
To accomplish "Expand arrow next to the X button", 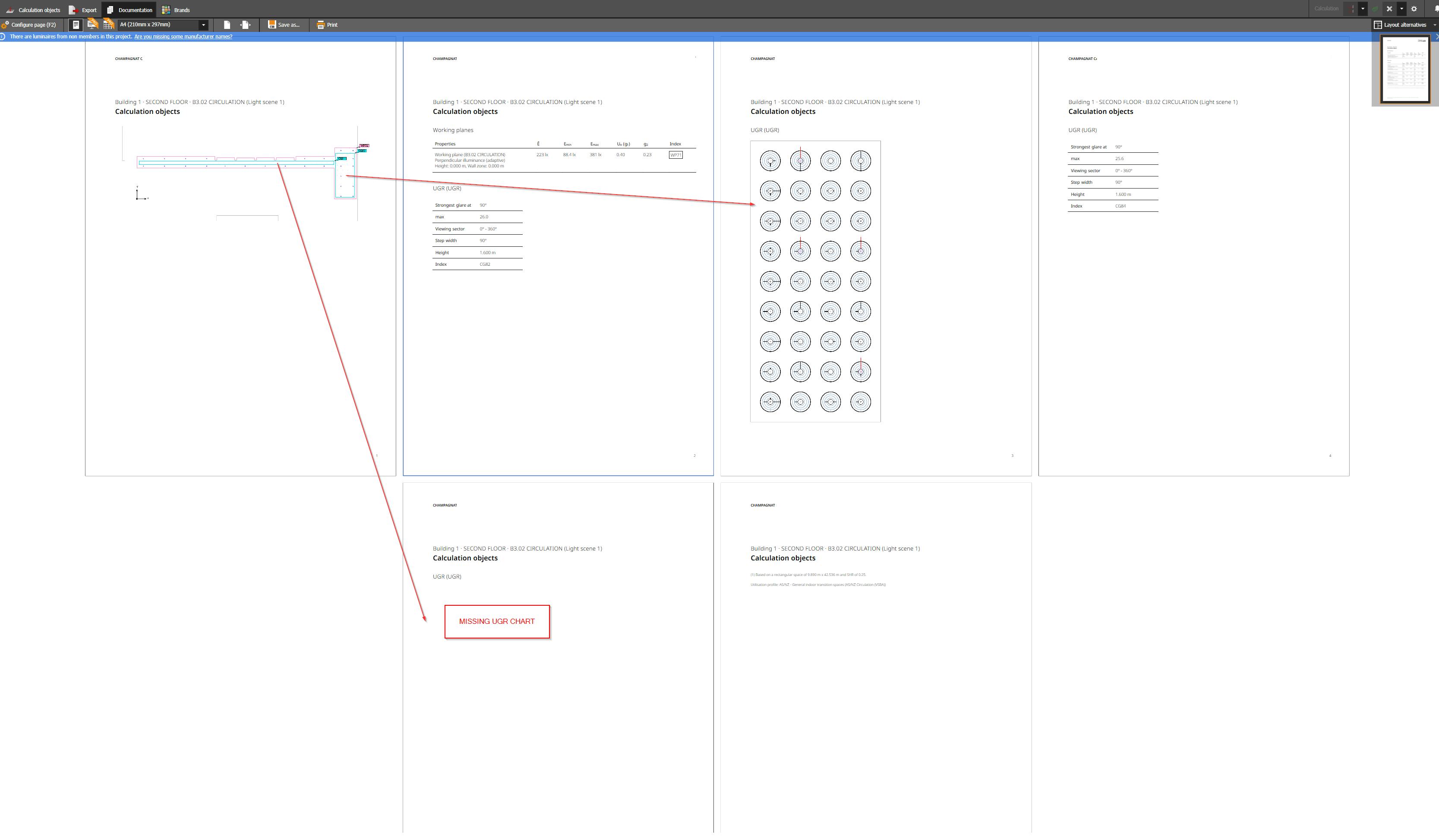I will (x=1401, y=9).
